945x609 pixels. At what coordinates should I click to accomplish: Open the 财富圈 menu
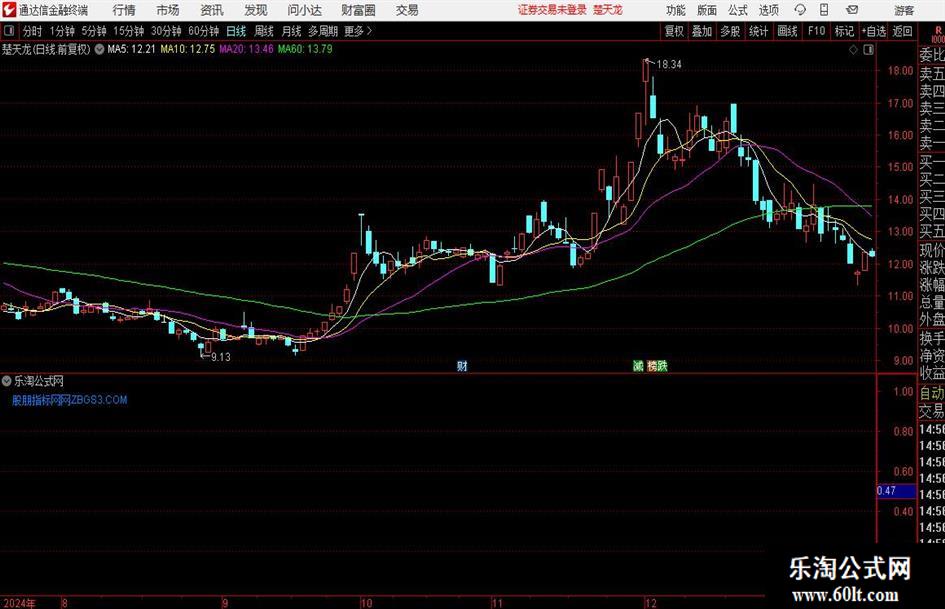(x=358, y=10)
